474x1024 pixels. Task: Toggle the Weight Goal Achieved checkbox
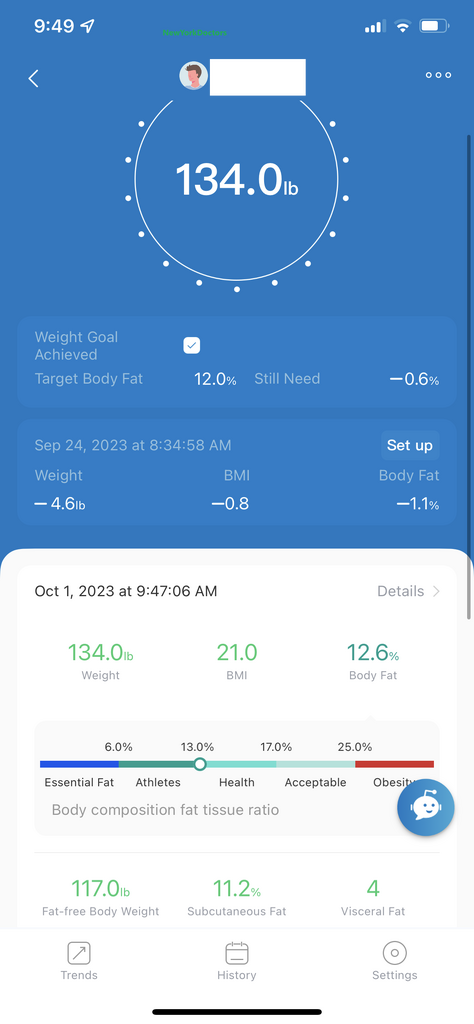[x=191, y=346]
